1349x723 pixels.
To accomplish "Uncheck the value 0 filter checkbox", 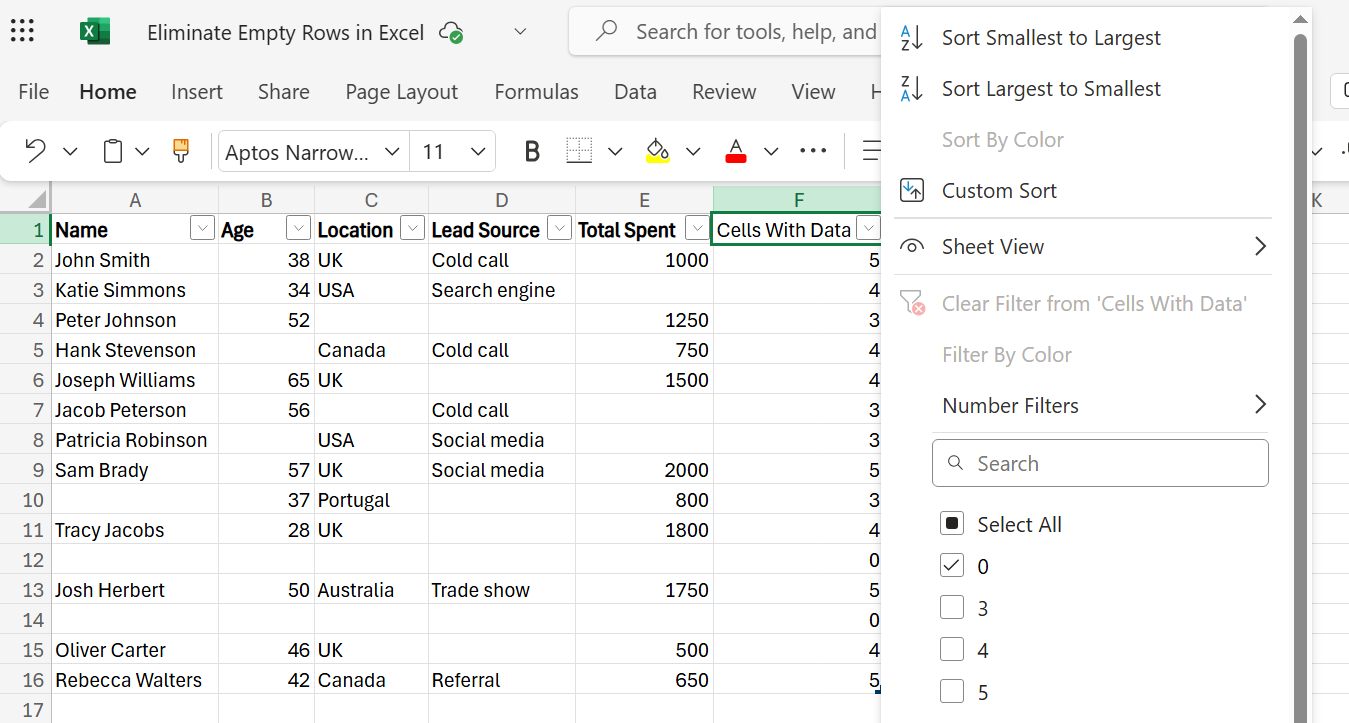I will click(x=952, y=565).
